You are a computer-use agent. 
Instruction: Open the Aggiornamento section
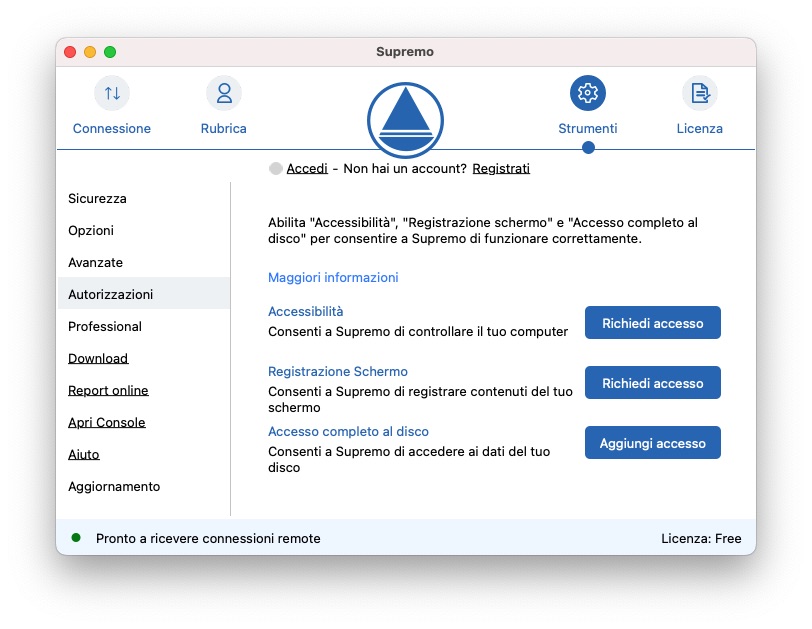(x=144, y=486)
